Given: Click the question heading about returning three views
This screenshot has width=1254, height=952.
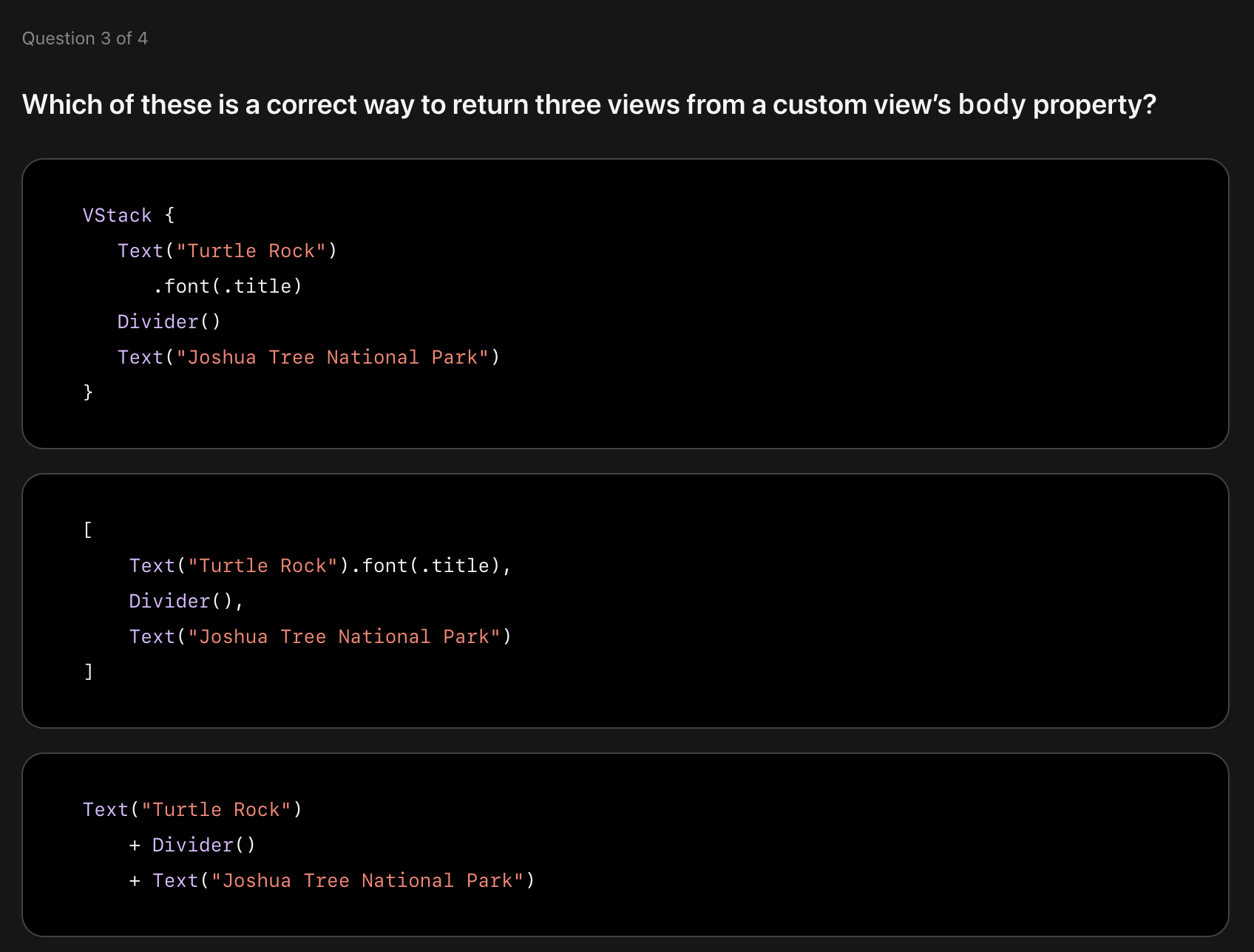Looking at the screenshot, I should (589, 105).
